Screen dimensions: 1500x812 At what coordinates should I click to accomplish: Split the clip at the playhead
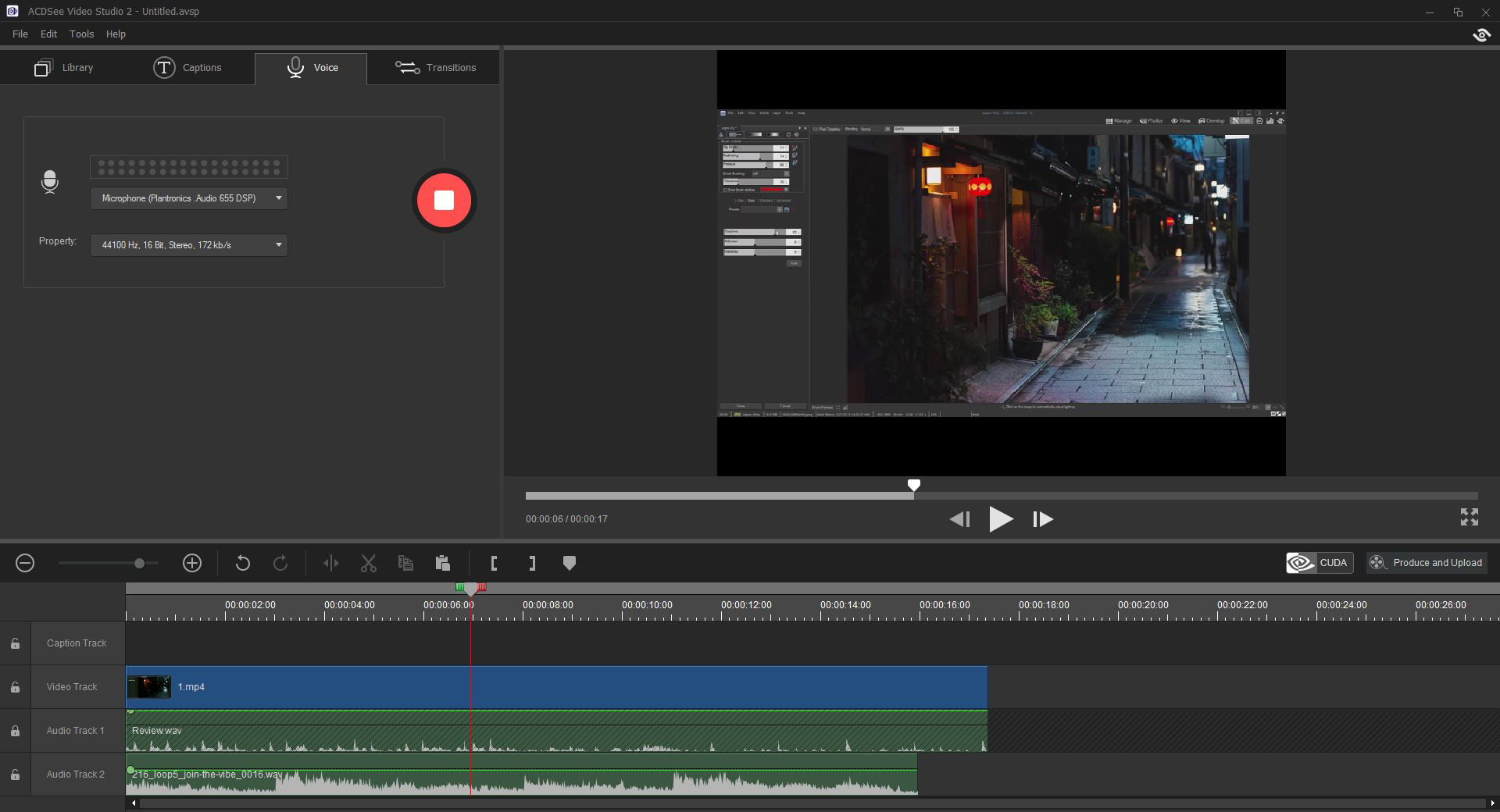pyautogui.click(x=330, y=563)
